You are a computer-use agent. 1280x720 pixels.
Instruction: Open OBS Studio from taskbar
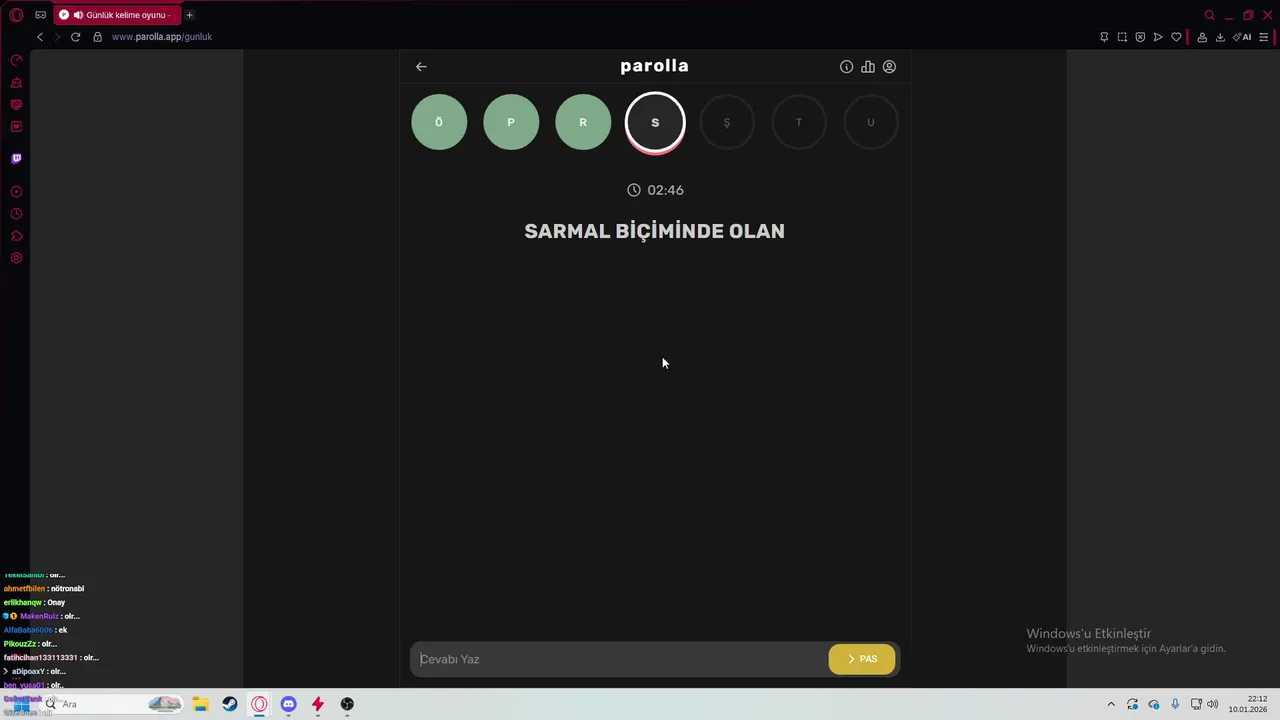tap(347, 704)
